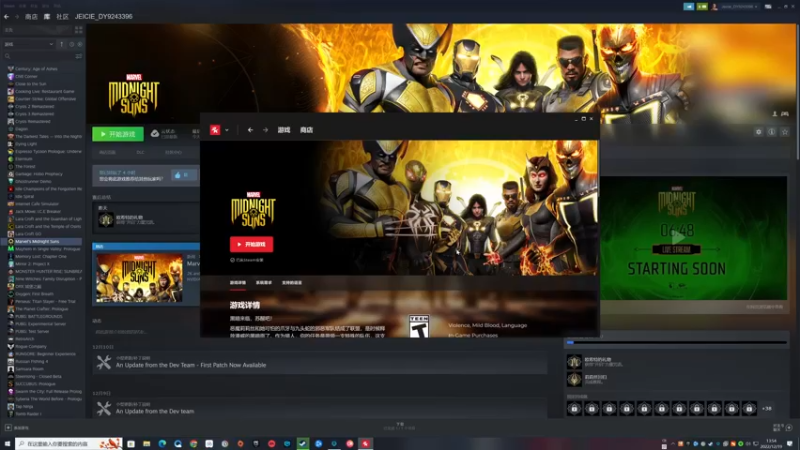Select Russian Fishing 4 in library list
Image resolution: width=800 pixels, height=450 pixels.
point(32,361)
